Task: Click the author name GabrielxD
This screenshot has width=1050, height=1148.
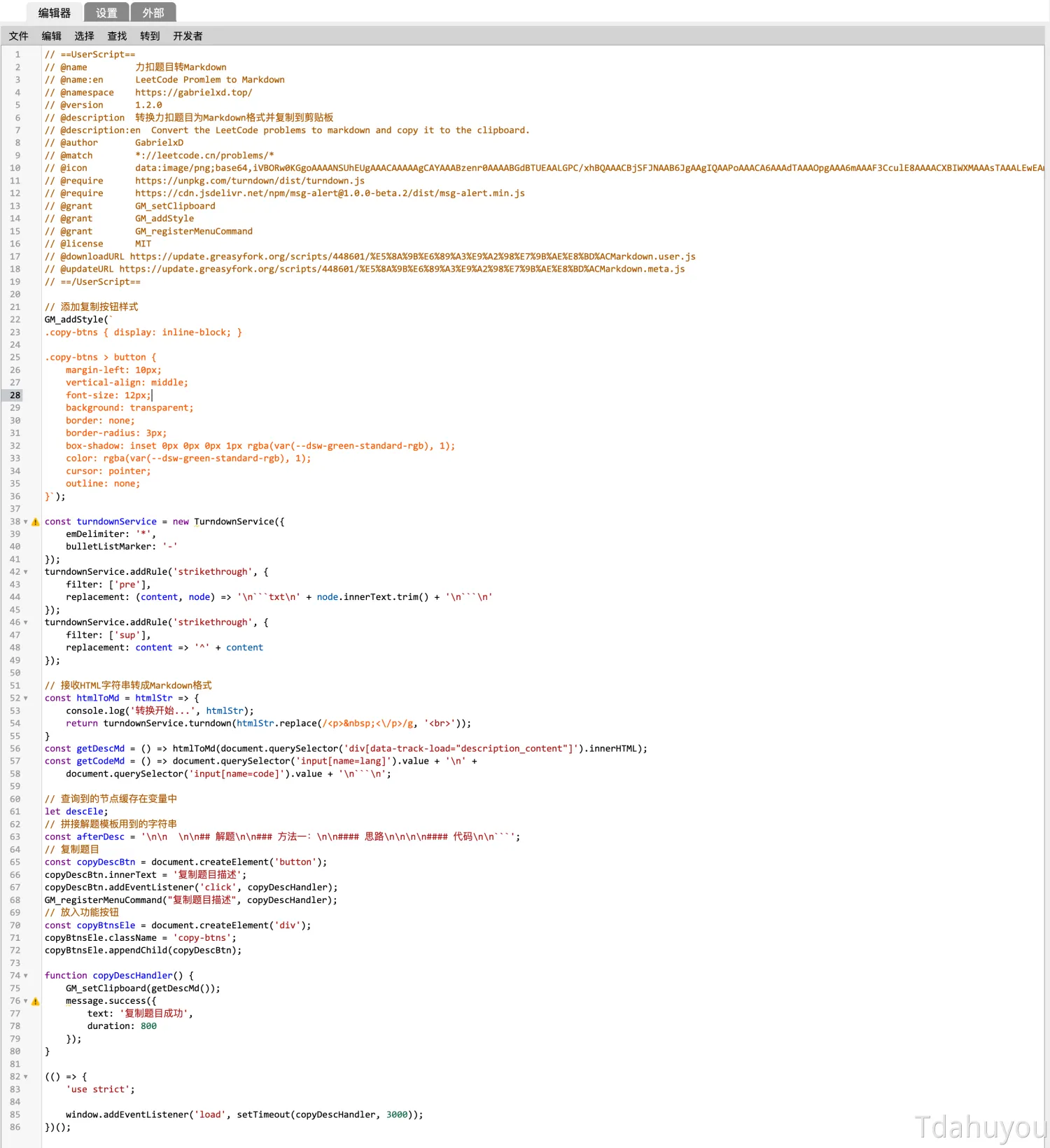Action: [159, 143]
